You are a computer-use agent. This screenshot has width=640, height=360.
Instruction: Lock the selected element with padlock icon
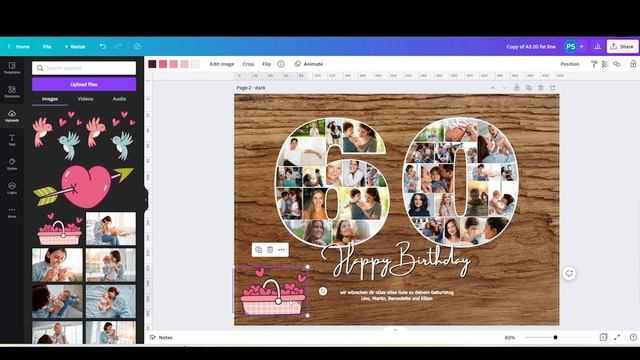click(x=633, y=64)
